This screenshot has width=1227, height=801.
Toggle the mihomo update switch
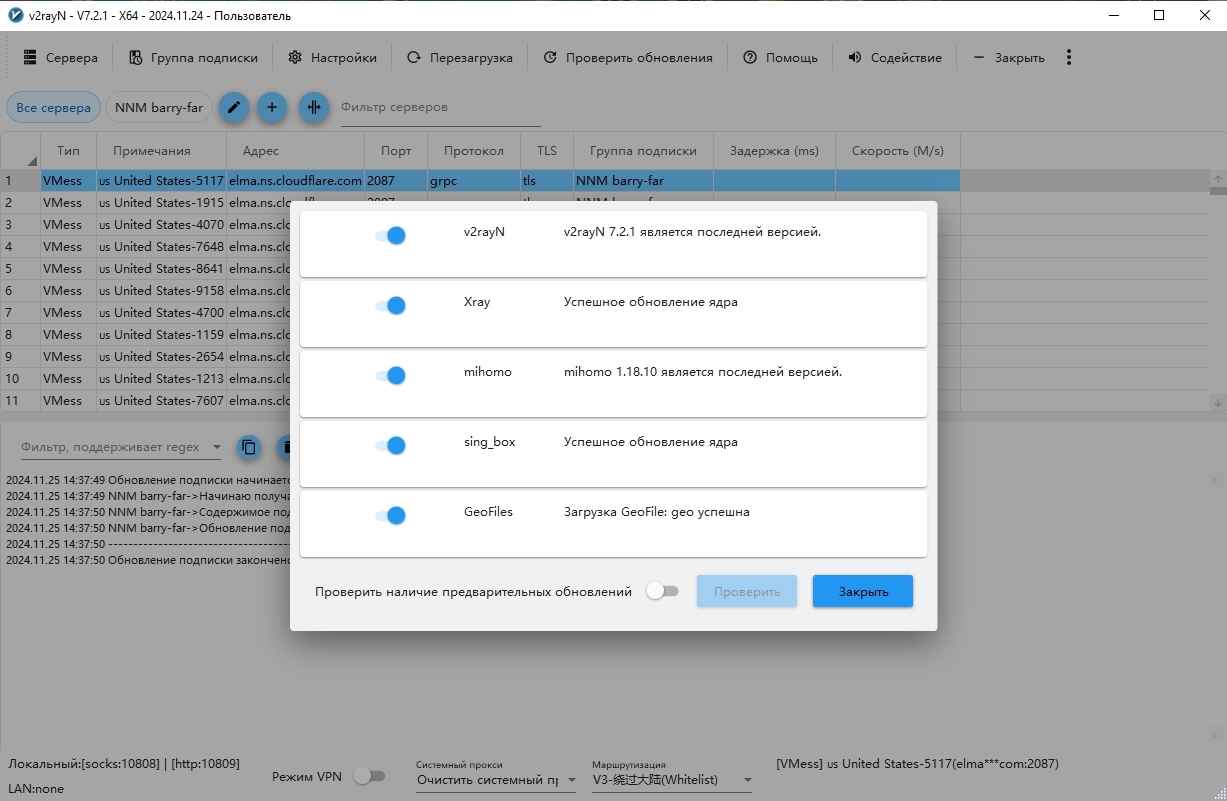tap(390, 375)
